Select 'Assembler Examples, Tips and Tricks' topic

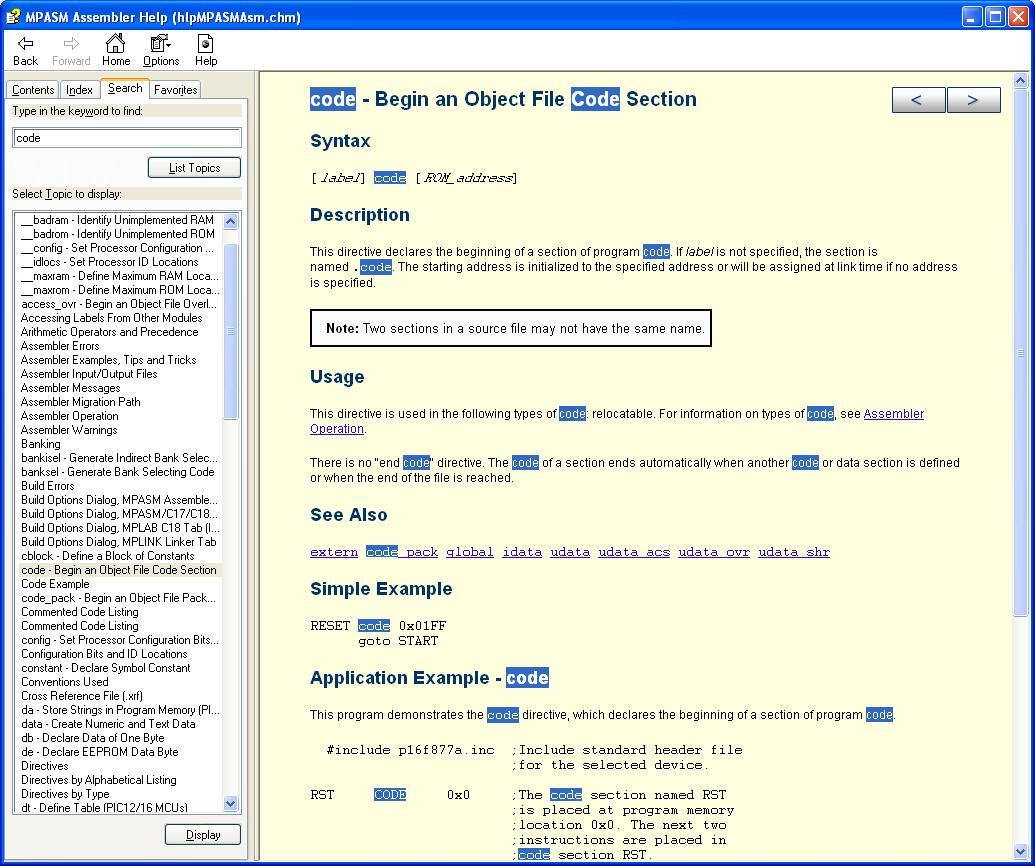(108, 360)
